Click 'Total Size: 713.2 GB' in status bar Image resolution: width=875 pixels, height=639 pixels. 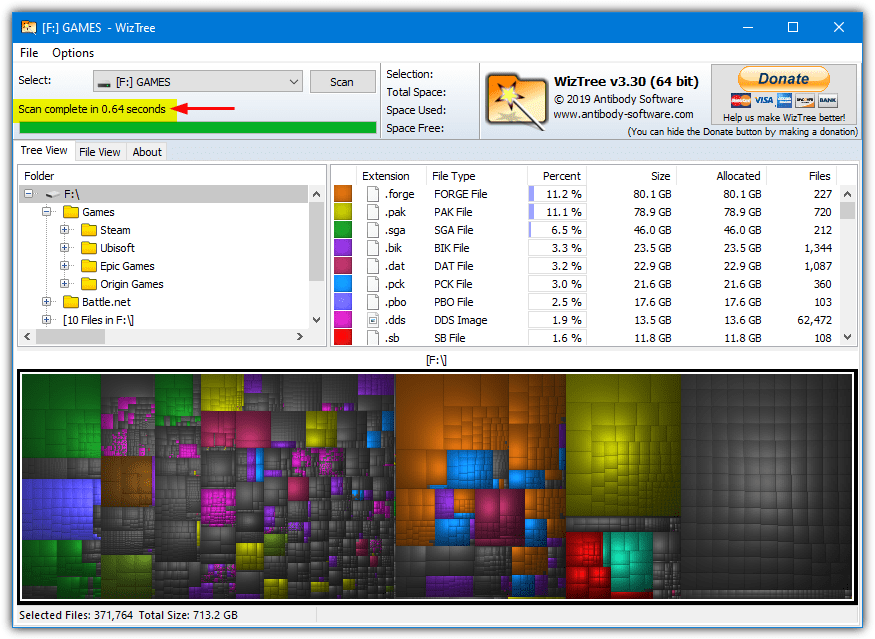pyautogui.click(x=188, y=615)
